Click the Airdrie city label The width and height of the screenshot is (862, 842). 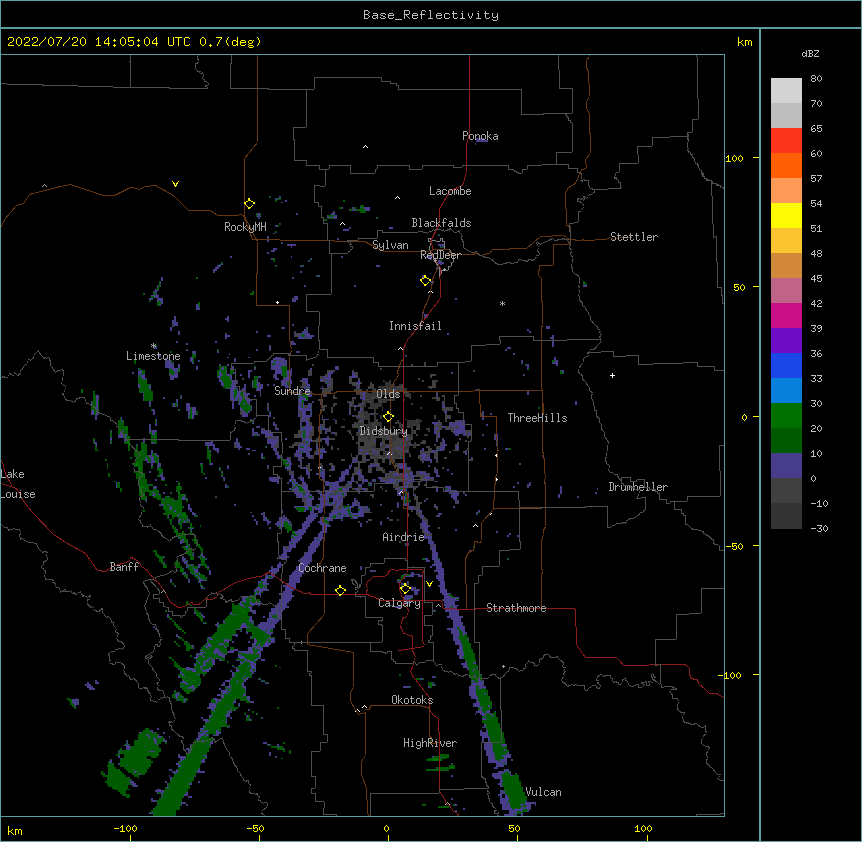(x=404, y=537)
